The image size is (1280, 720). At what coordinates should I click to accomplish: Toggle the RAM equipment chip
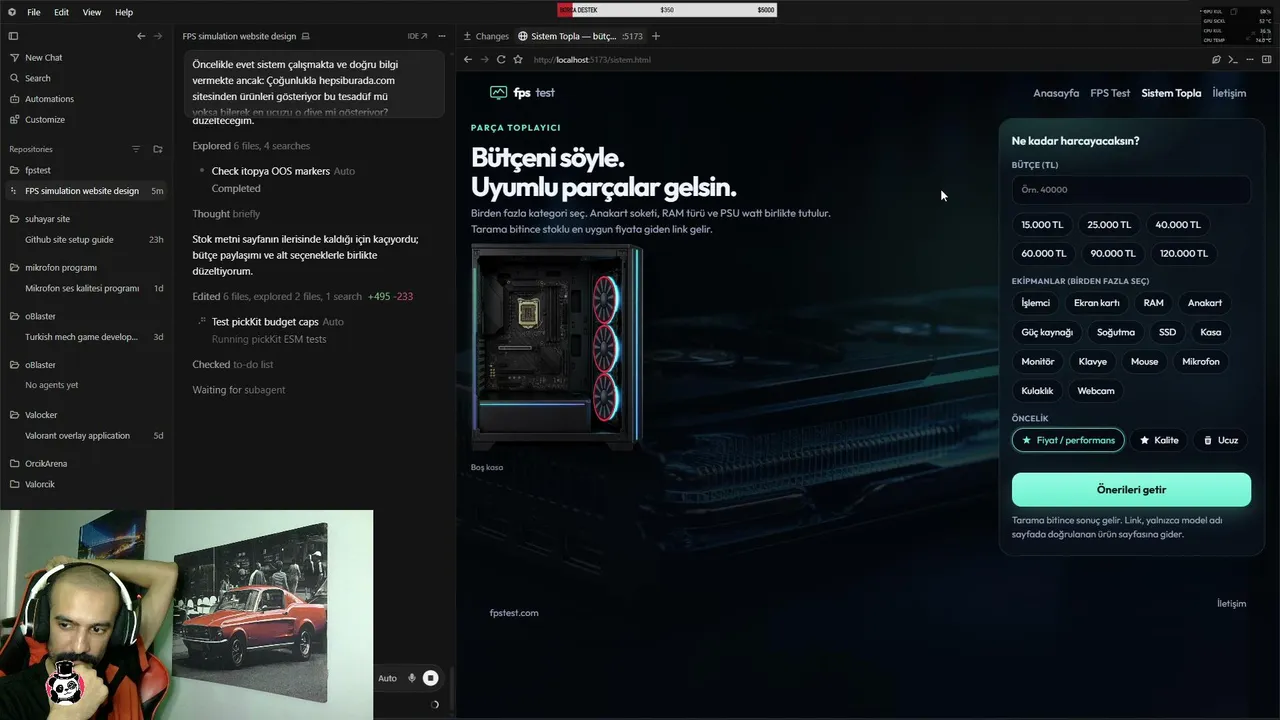point(1154,303)
